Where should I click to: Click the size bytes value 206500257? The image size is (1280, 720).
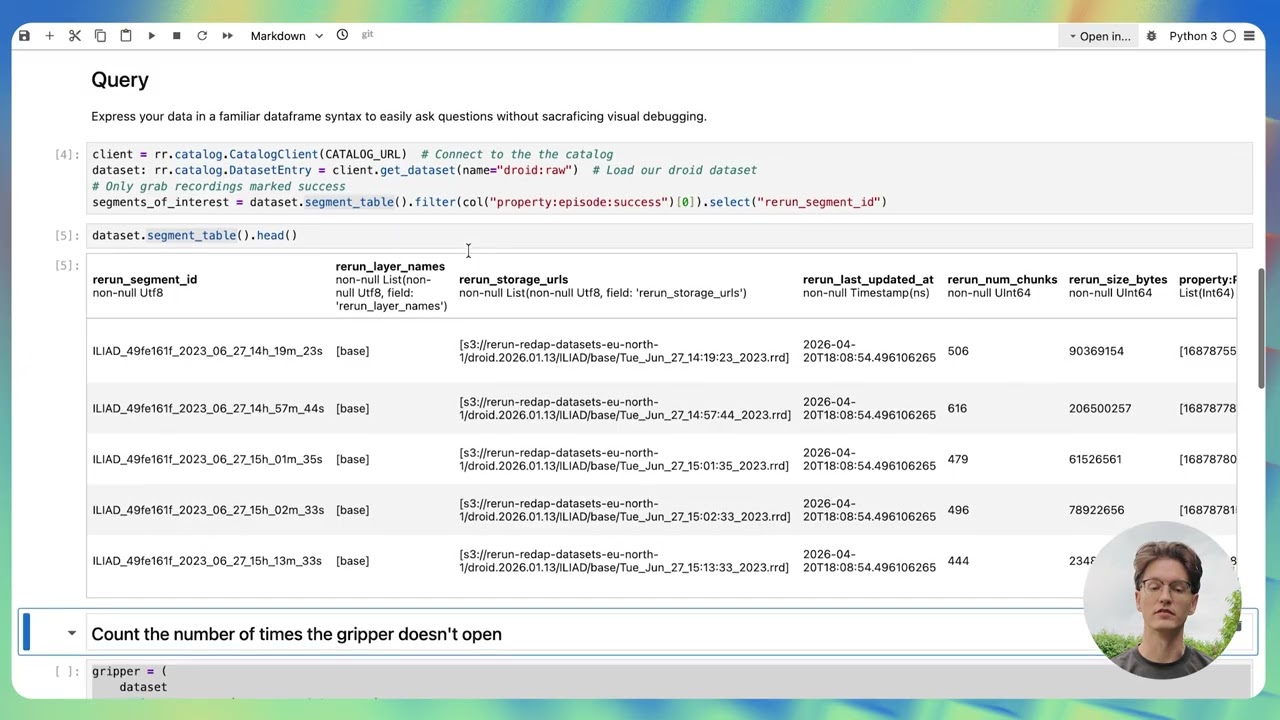pos(1100,408)
